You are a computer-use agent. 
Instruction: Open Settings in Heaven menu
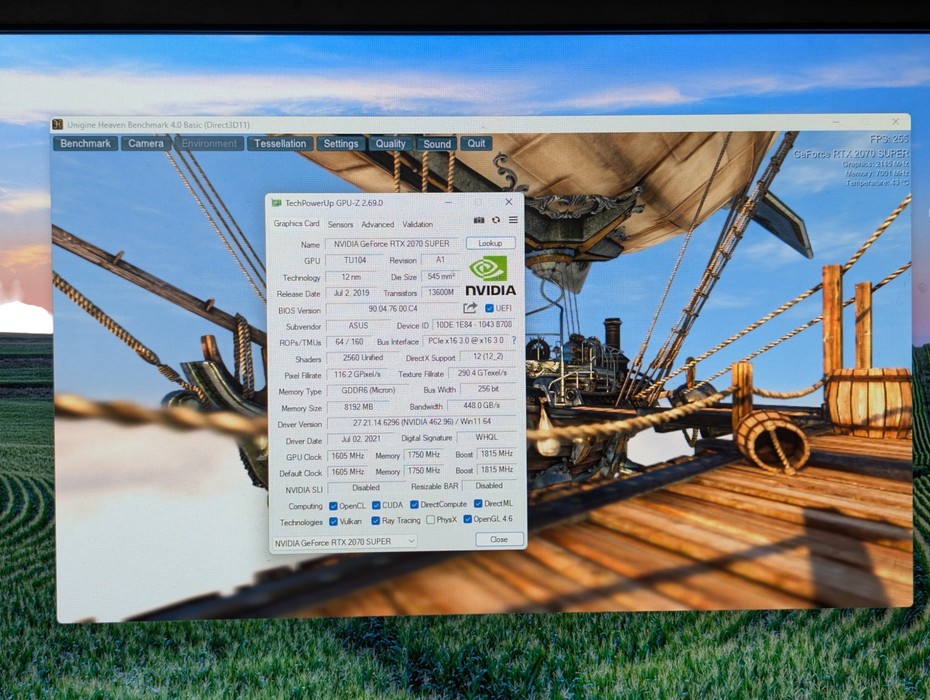point(340,144)
